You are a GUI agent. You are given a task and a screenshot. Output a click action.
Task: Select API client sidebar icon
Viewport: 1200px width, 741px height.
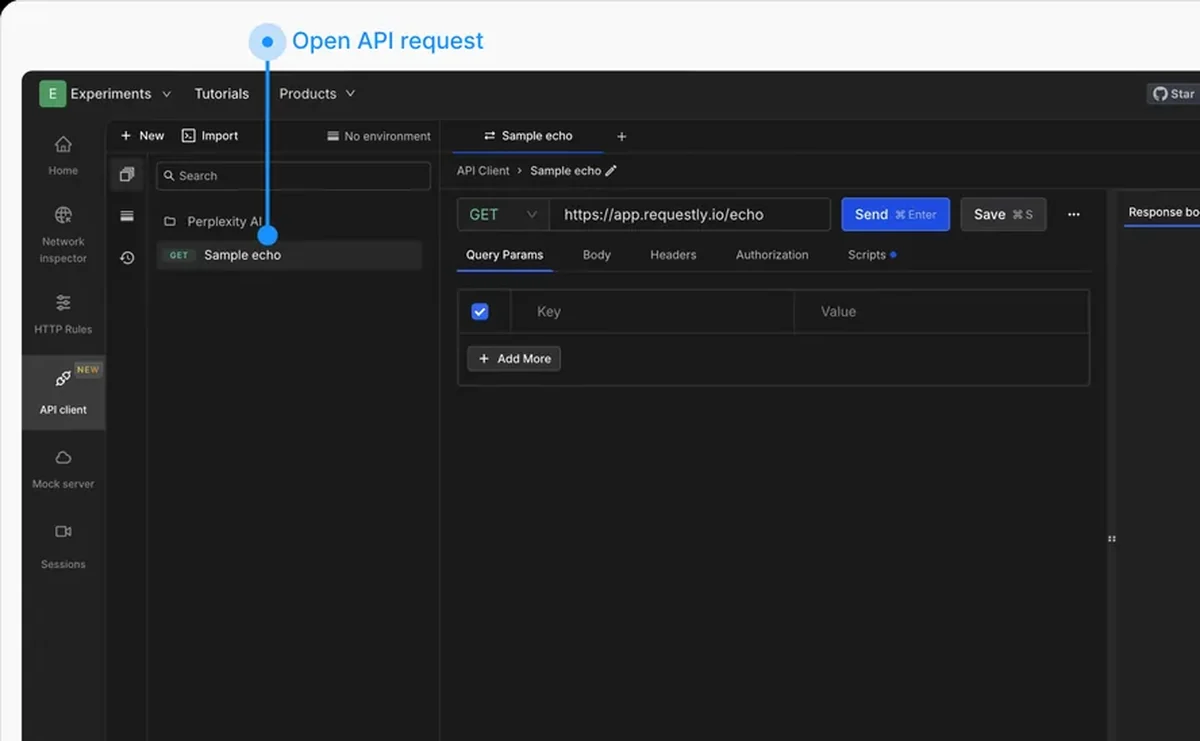(63, 392)
